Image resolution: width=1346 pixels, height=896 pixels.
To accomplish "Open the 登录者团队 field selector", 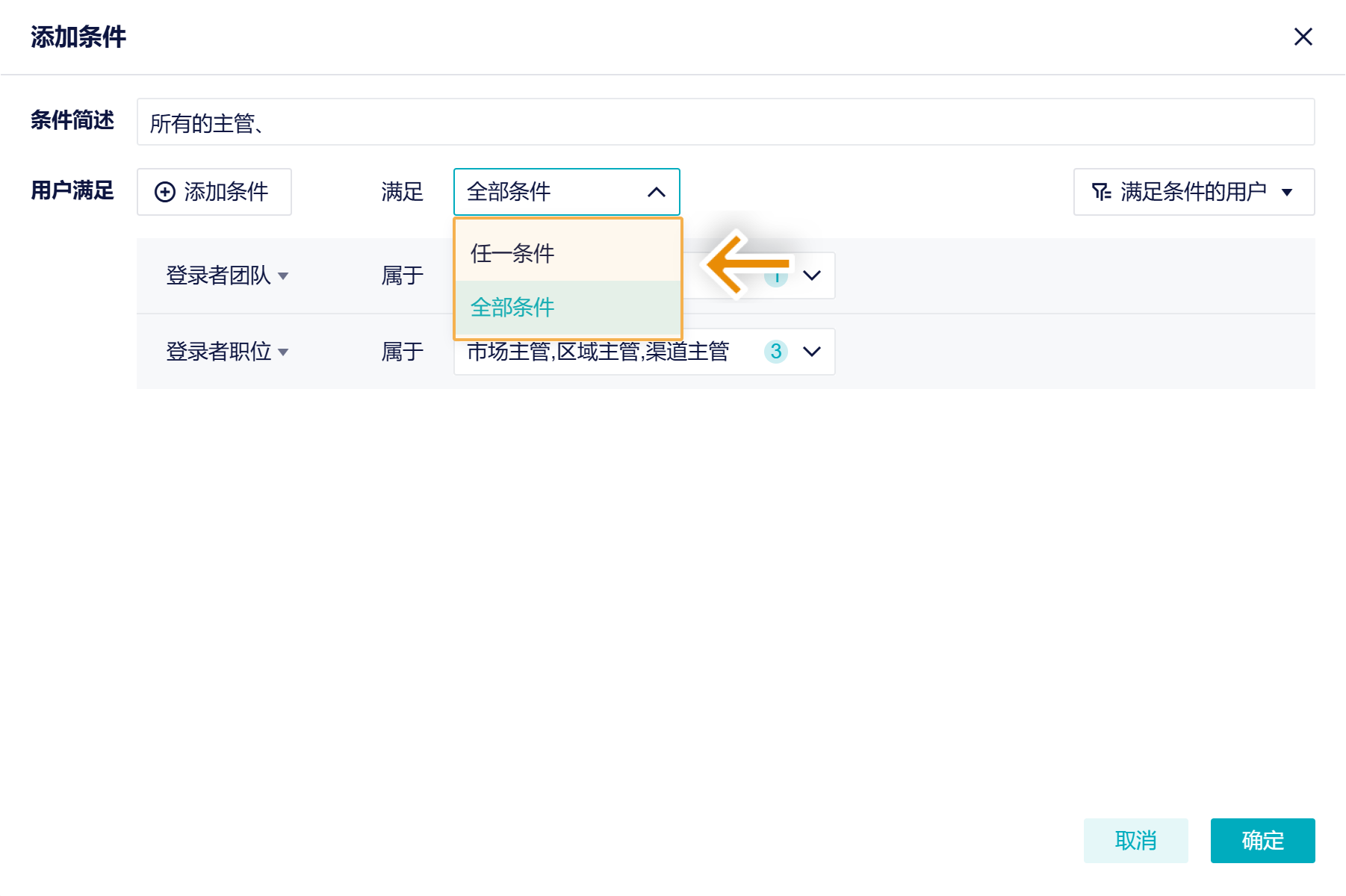I will [x=227, y=276].
